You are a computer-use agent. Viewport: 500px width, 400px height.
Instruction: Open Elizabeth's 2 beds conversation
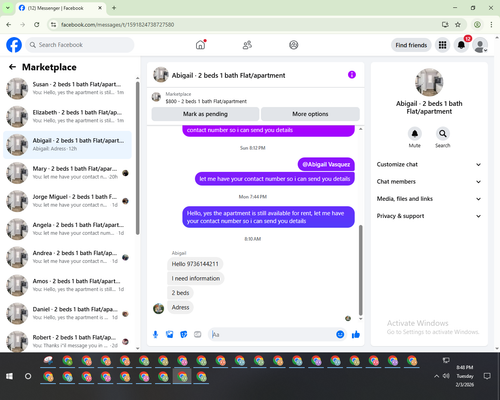[67, 116]
